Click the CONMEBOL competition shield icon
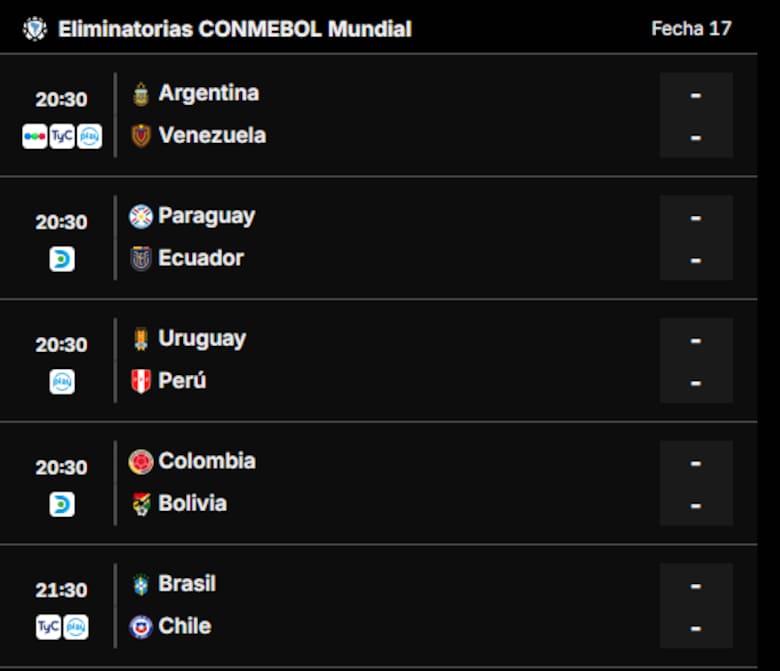This screenshot has height=671, width=780. (x=35, y=29)
